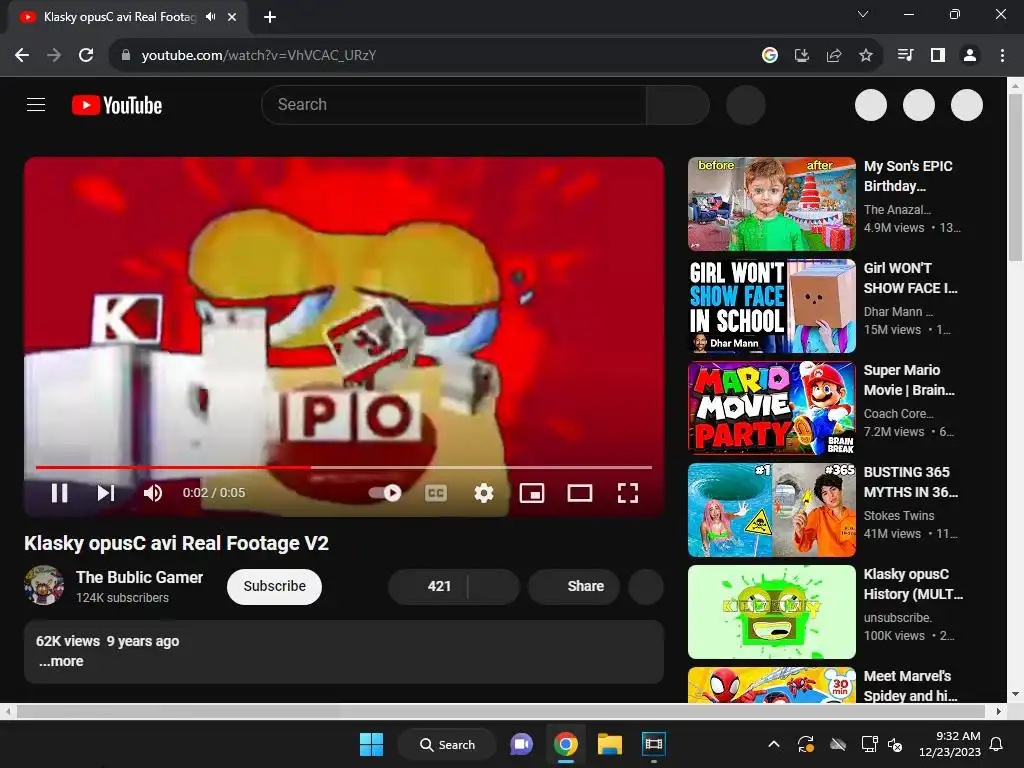1024x768 pixels.
Task: Open Chrome profile menu
Action: [970, 56]
